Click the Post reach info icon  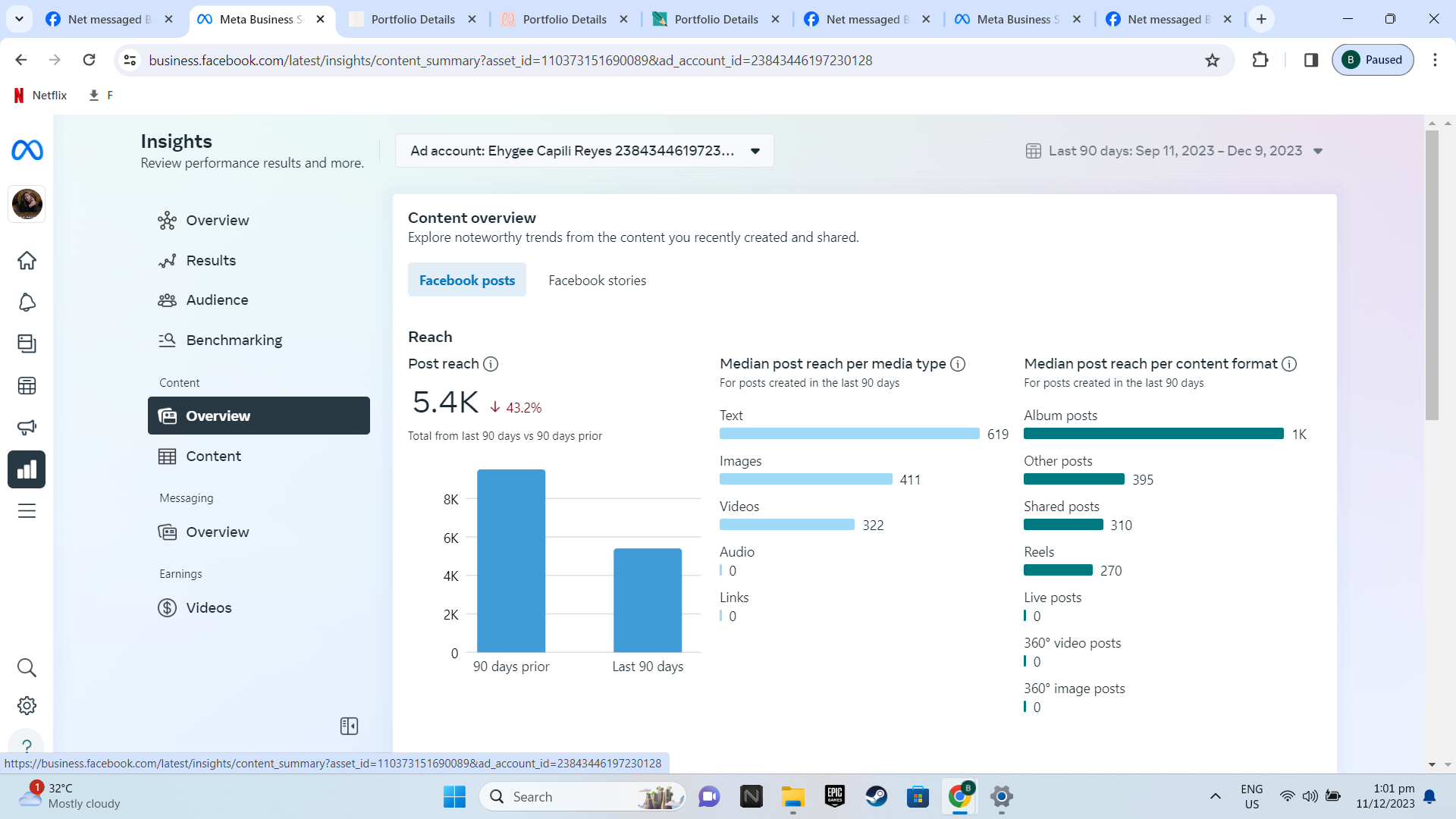pyautogui.click(x=491, y=364)
